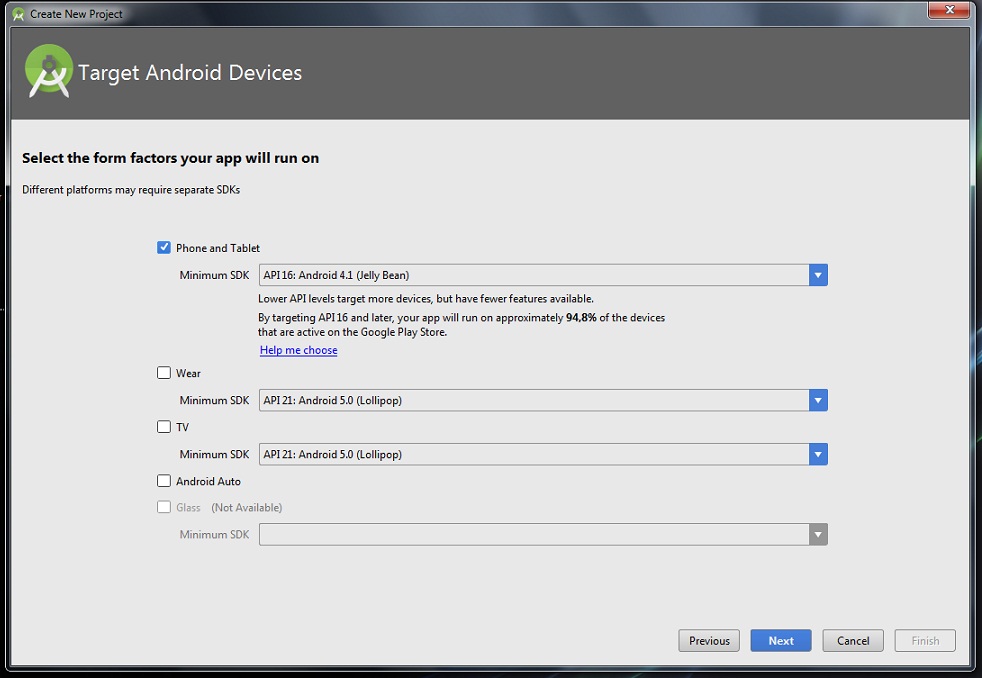Click the Android Auto label
Screen dimensions: 982x678
pyautogui.click(x=209, y=481)
